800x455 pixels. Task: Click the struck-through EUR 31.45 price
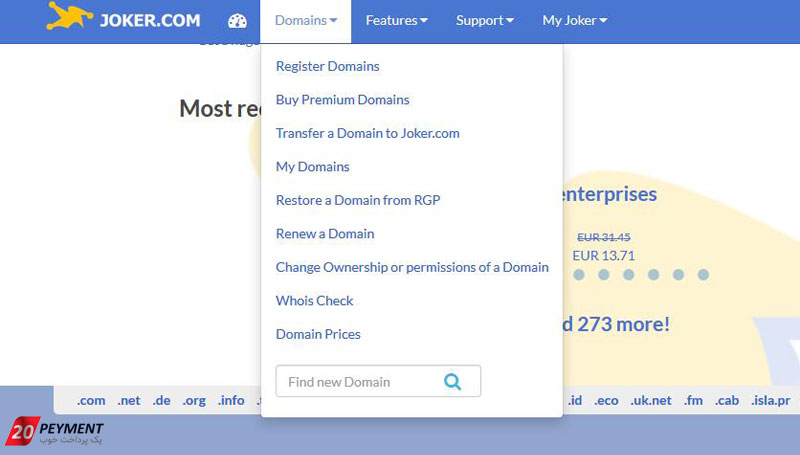click(604, 237)
